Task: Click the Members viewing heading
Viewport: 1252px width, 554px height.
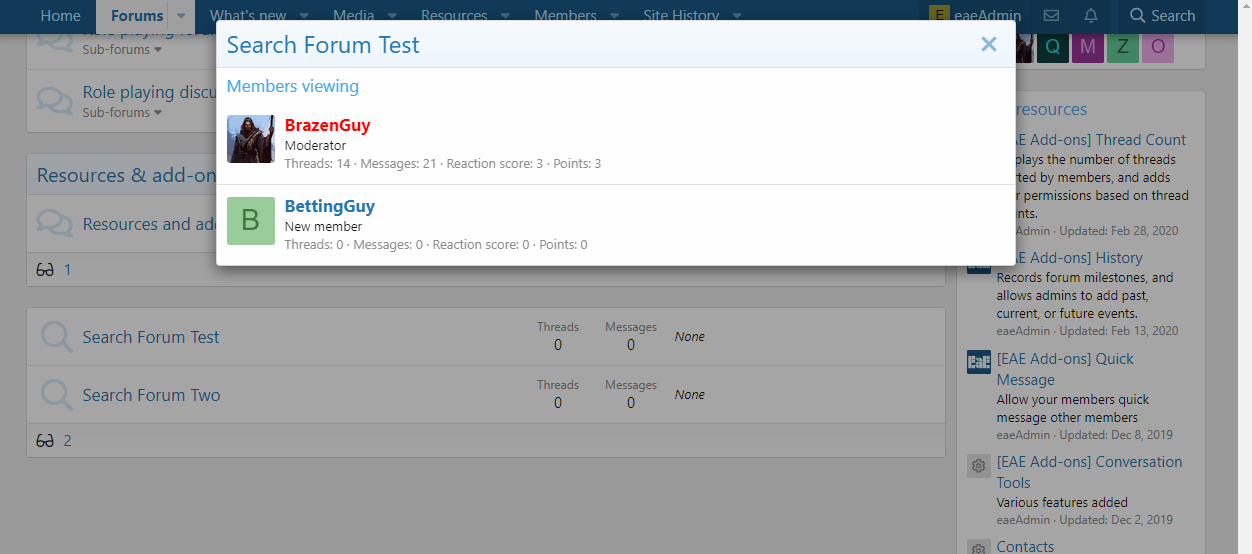Action: 293,86
